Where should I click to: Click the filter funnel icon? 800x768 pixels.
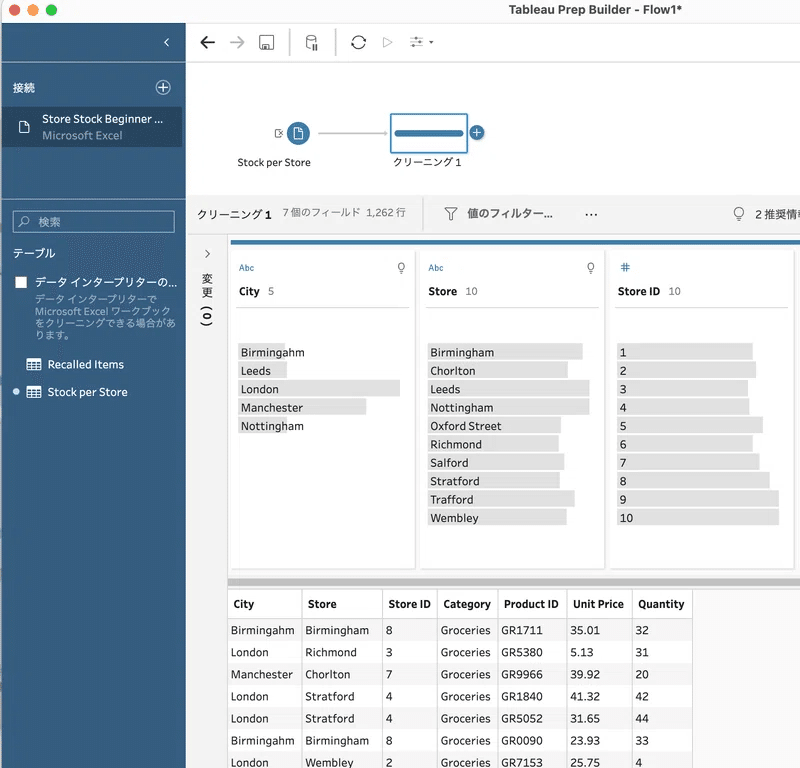point(451,214)
